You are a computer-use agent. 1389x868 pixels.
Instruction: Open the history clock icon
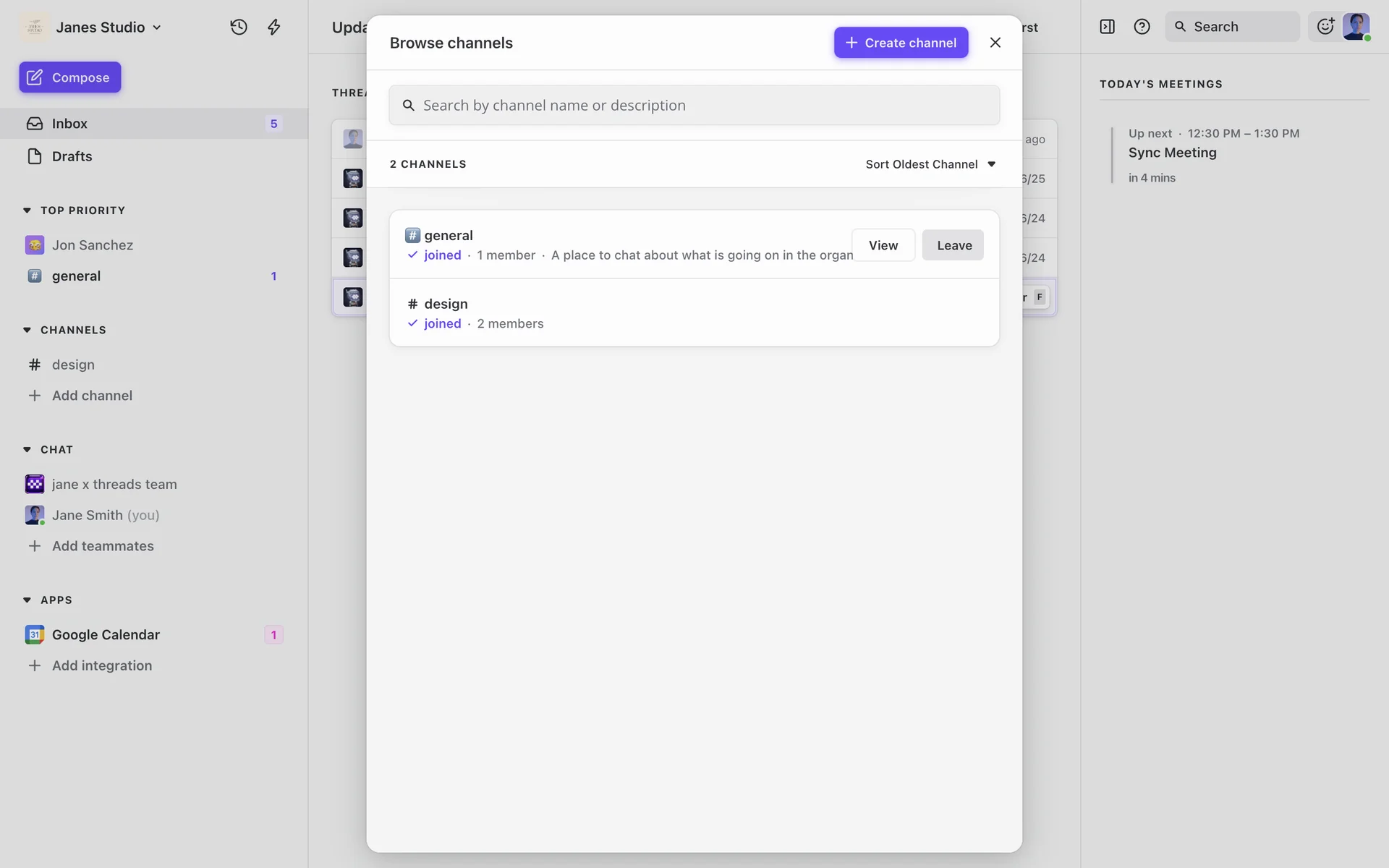(x=239, y=27)
